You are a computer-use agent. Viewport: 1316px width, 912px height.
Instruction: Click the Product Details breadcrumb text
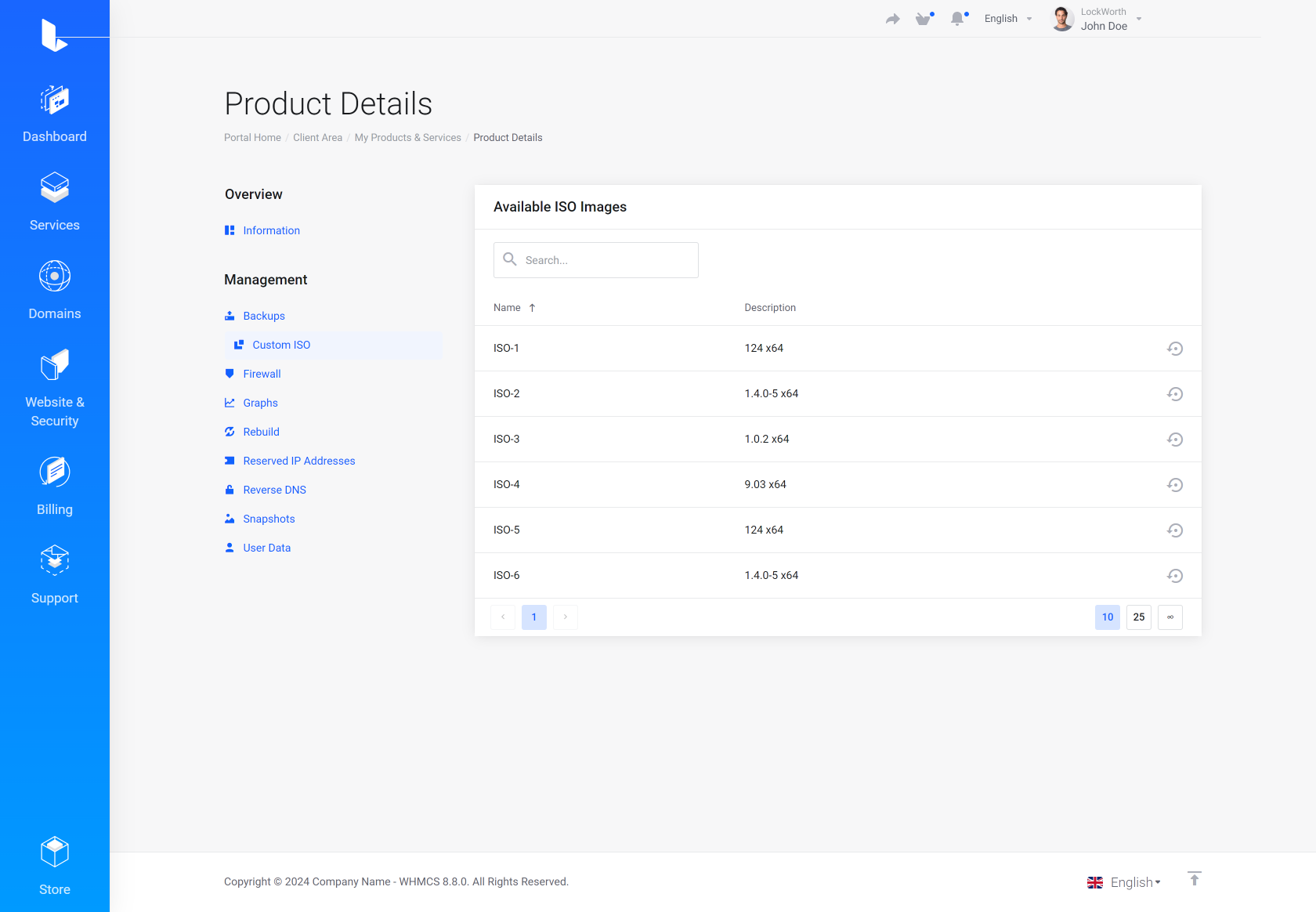click(x=508, y=137)
